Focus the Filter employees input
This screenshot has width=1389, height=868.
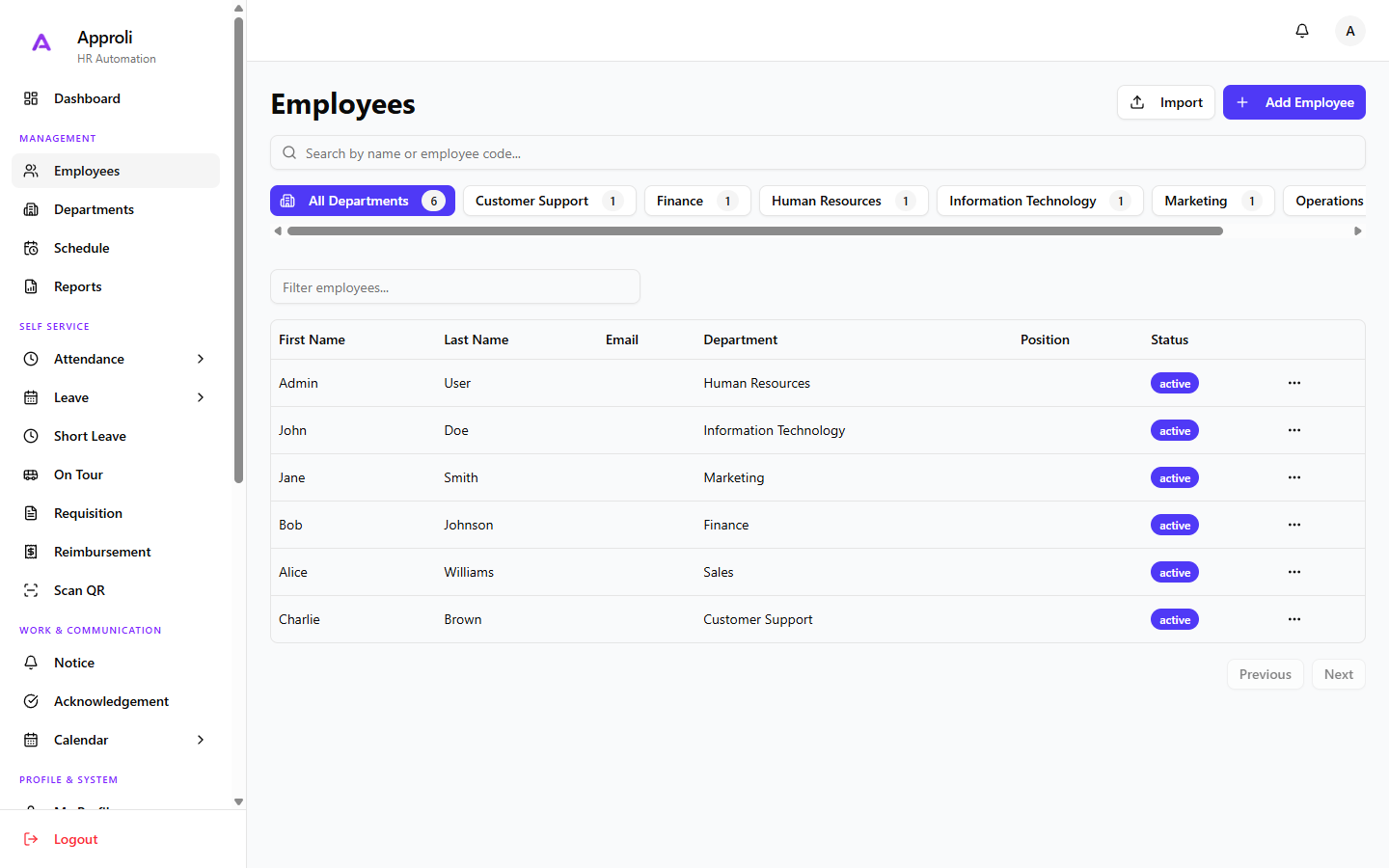pyautogui.click(x=455, y=286)
